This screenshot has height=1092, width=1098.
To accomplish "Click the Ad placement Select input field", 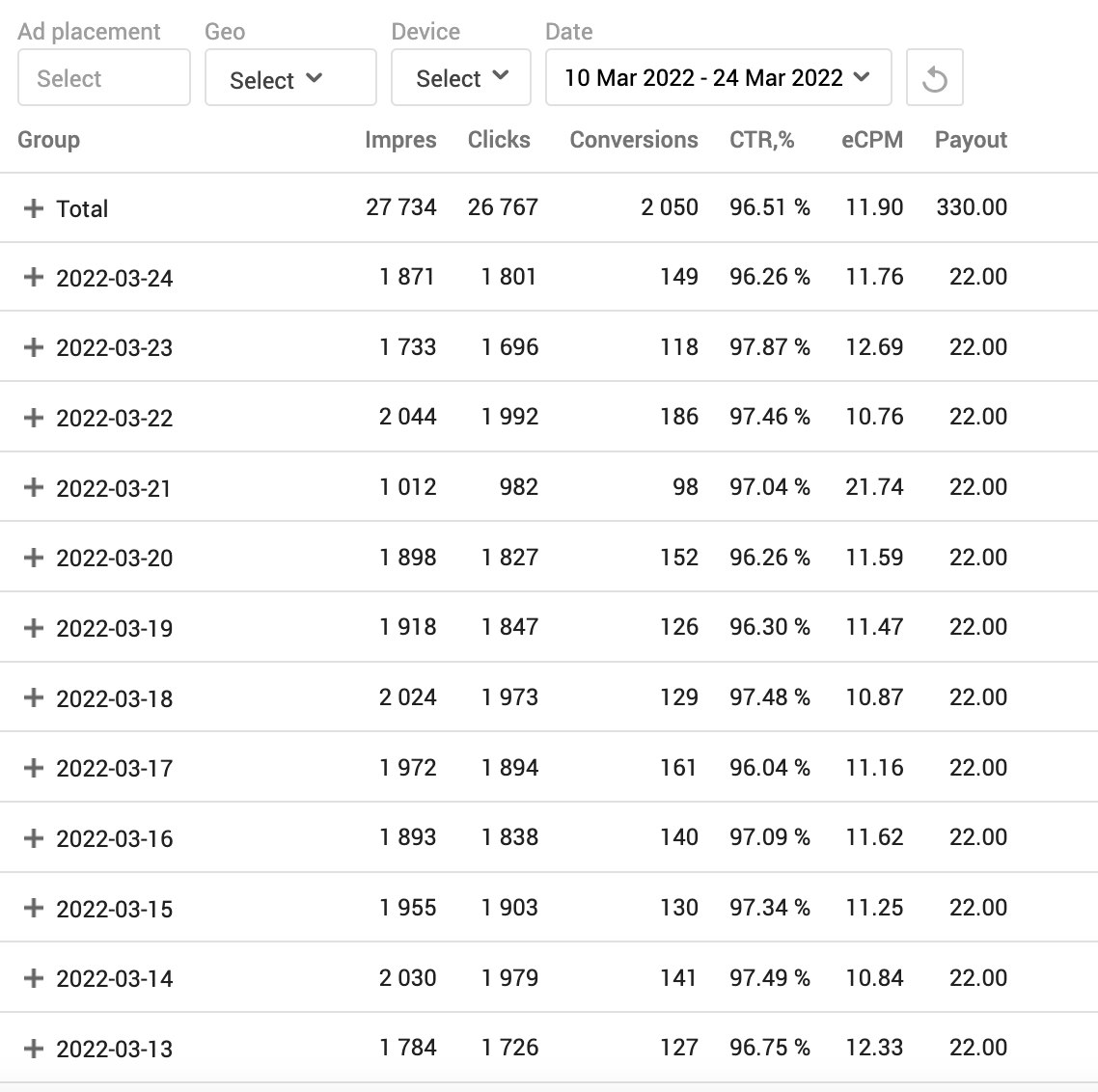I will pyautogui.click(x=104, y=78).
